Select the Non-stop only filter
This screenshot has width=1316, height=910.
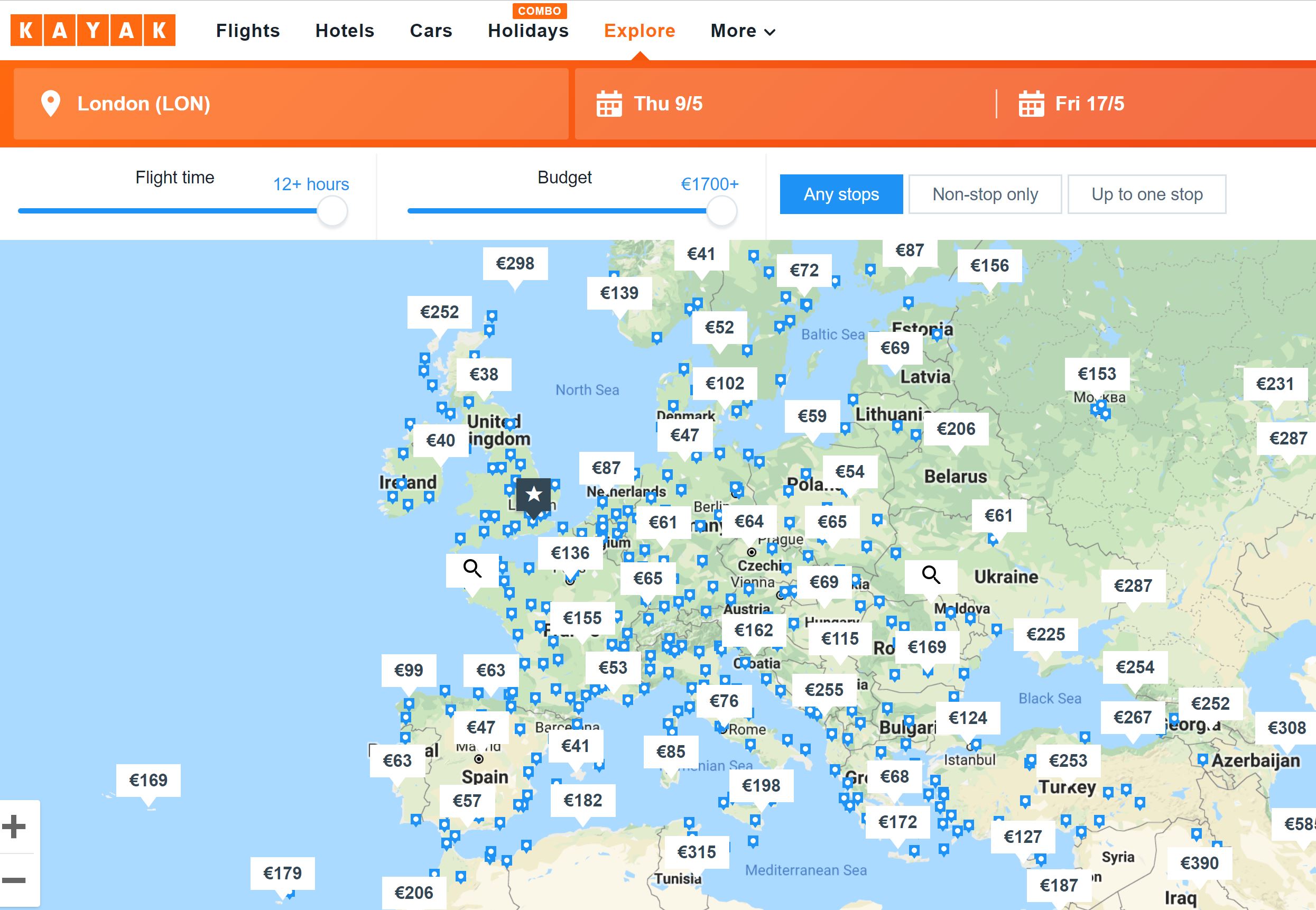point(985,194)
